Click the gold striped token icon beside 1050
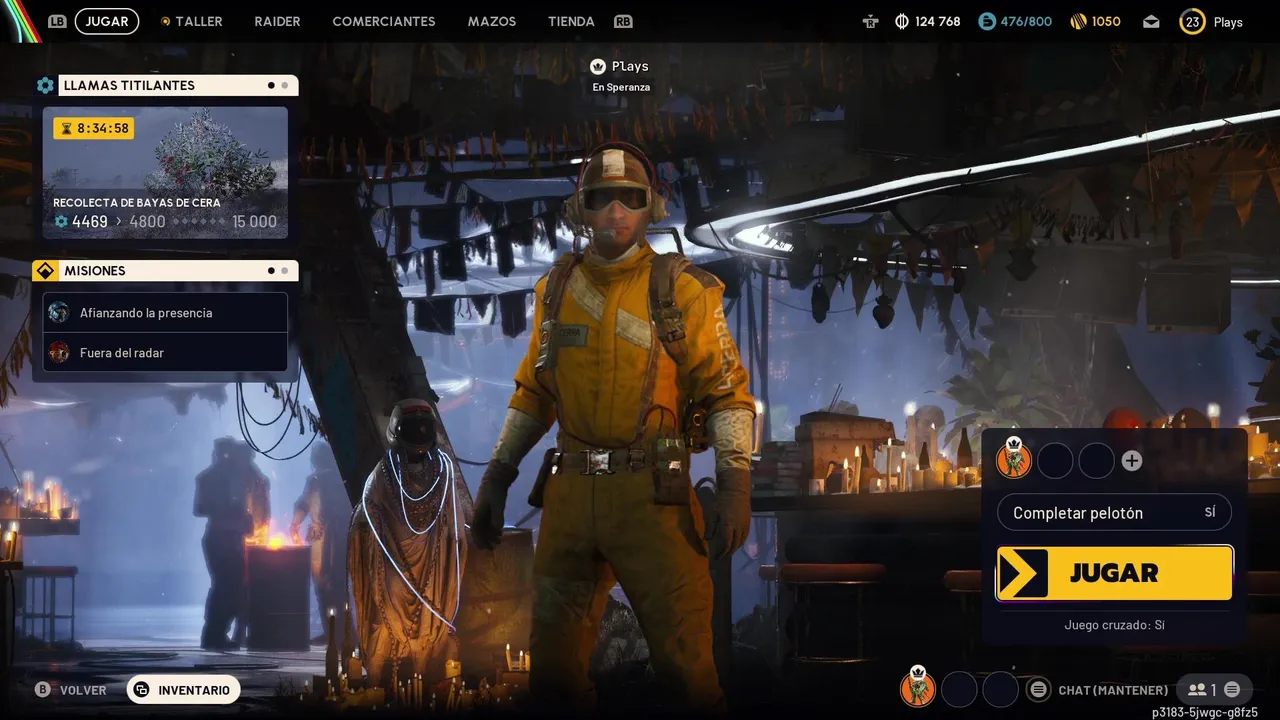The height and width of the screenshot is (720, 1280). tap(1078, 21)
